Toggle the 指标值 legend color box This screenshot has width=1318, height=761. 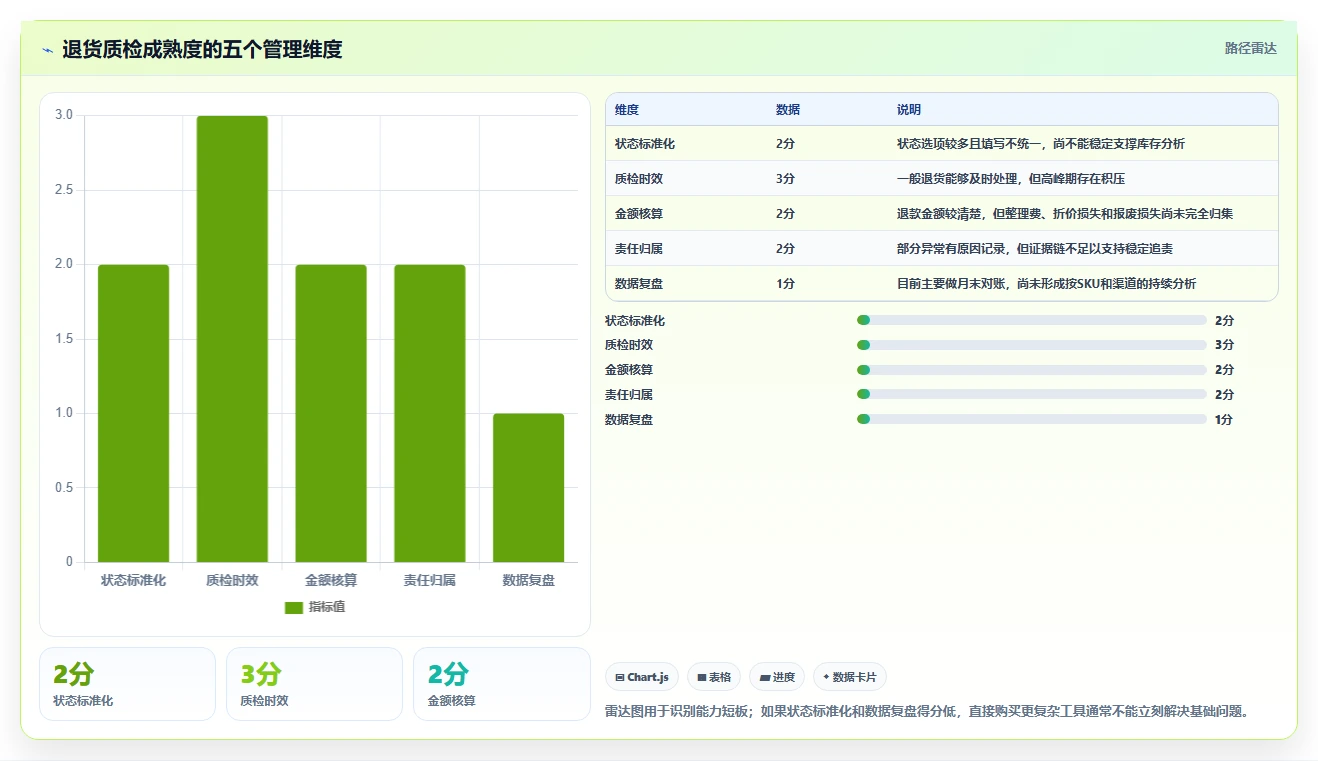pos(294,607)
